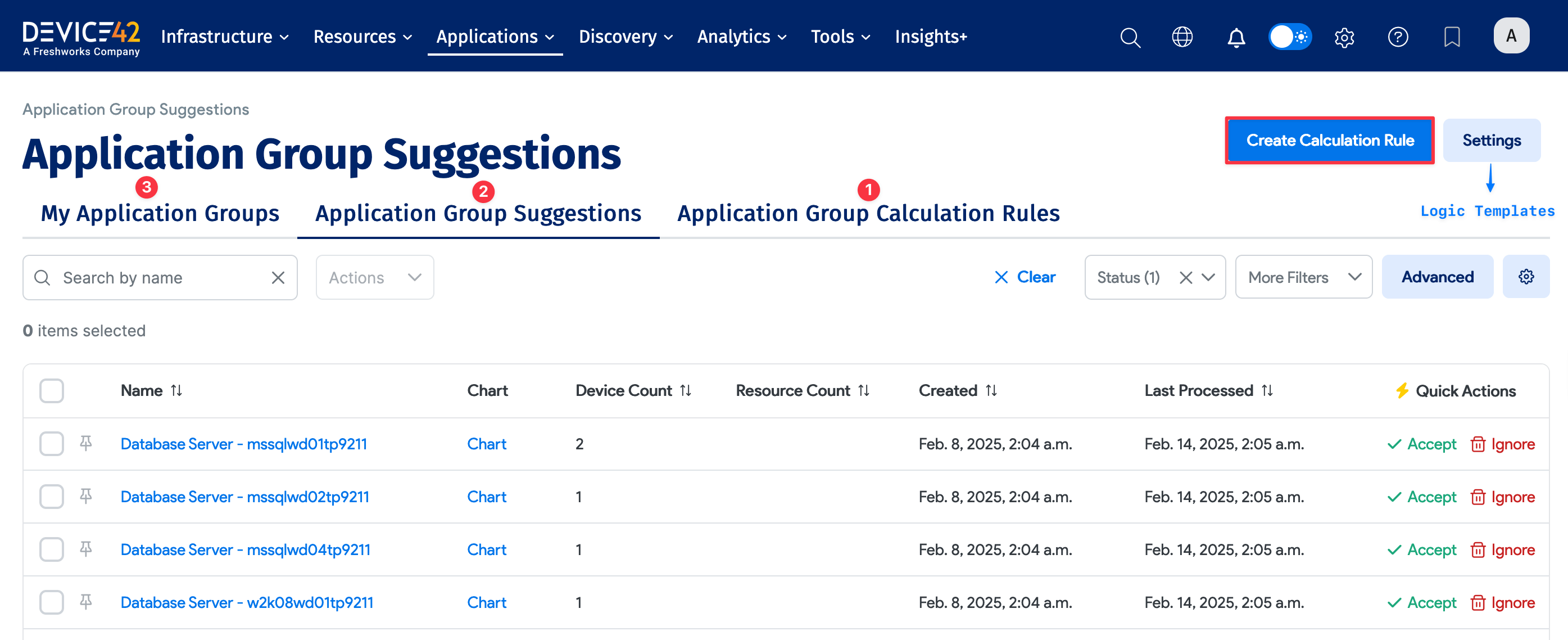Click the help question mark icon
The width and height of the screenshot is (1568, 640).
(x=1398, y=37)
